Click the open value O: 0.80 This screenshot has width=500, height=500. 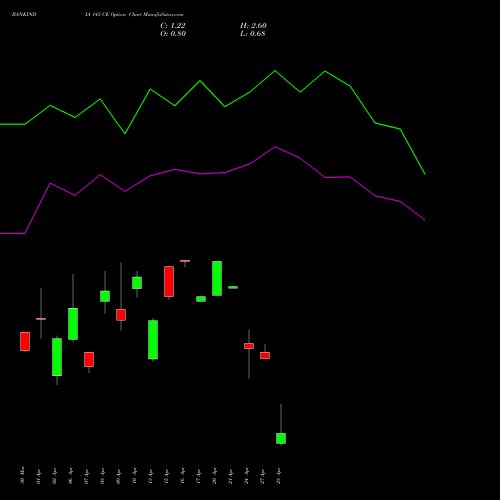pos(173,34)
